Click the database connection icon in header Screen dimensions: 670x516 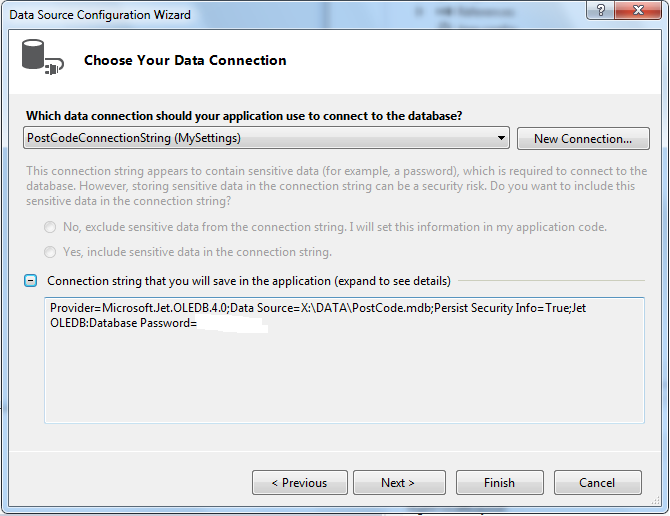tap(42, 57)
